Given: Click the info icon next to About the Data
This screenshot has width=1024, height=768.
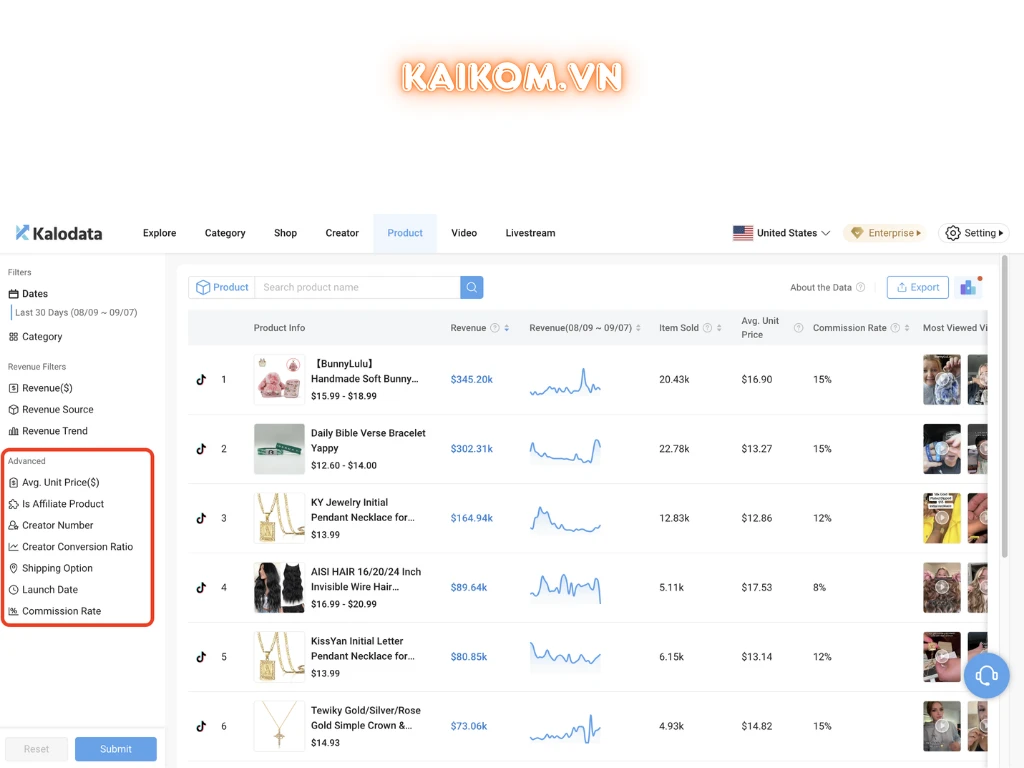Looking at the screenshot, I should pos(860,287).
